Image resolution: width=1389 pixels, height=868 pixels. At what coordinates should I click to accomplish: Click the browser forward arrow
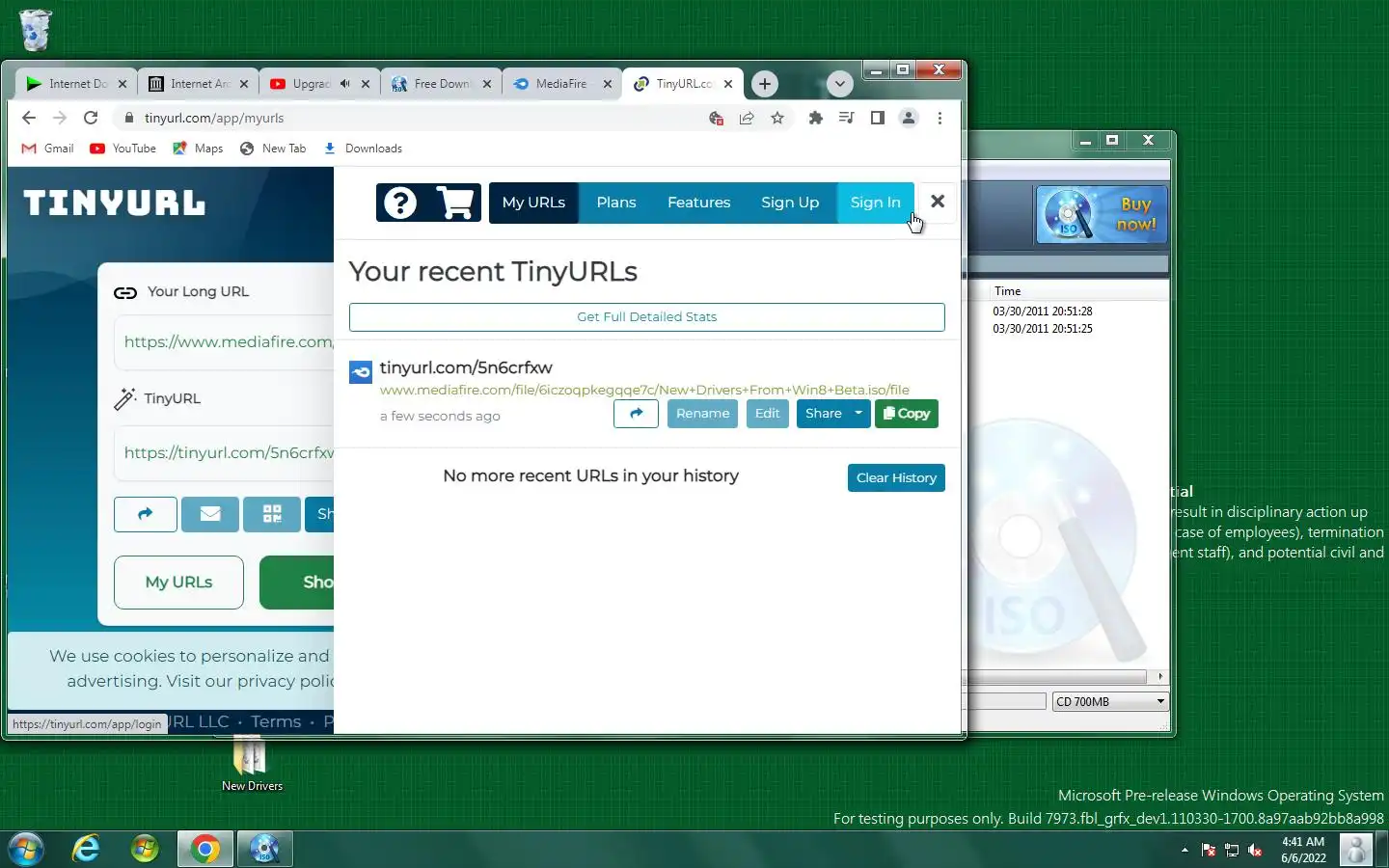coord(60,118)
